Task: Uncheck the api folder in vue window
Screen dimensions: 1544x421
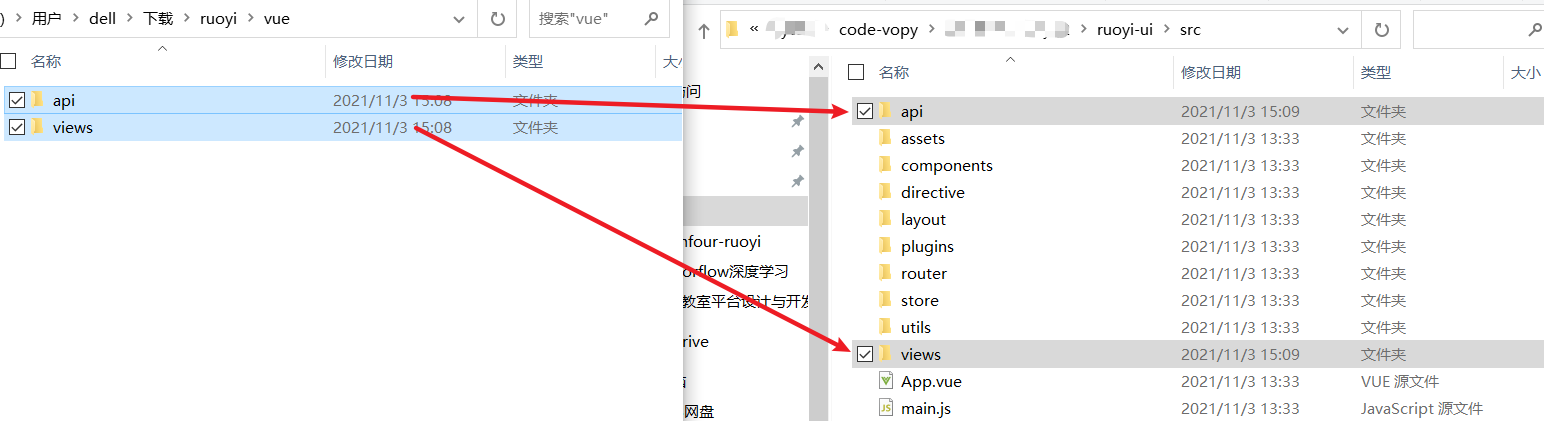Action: click(x=17, y=100)
